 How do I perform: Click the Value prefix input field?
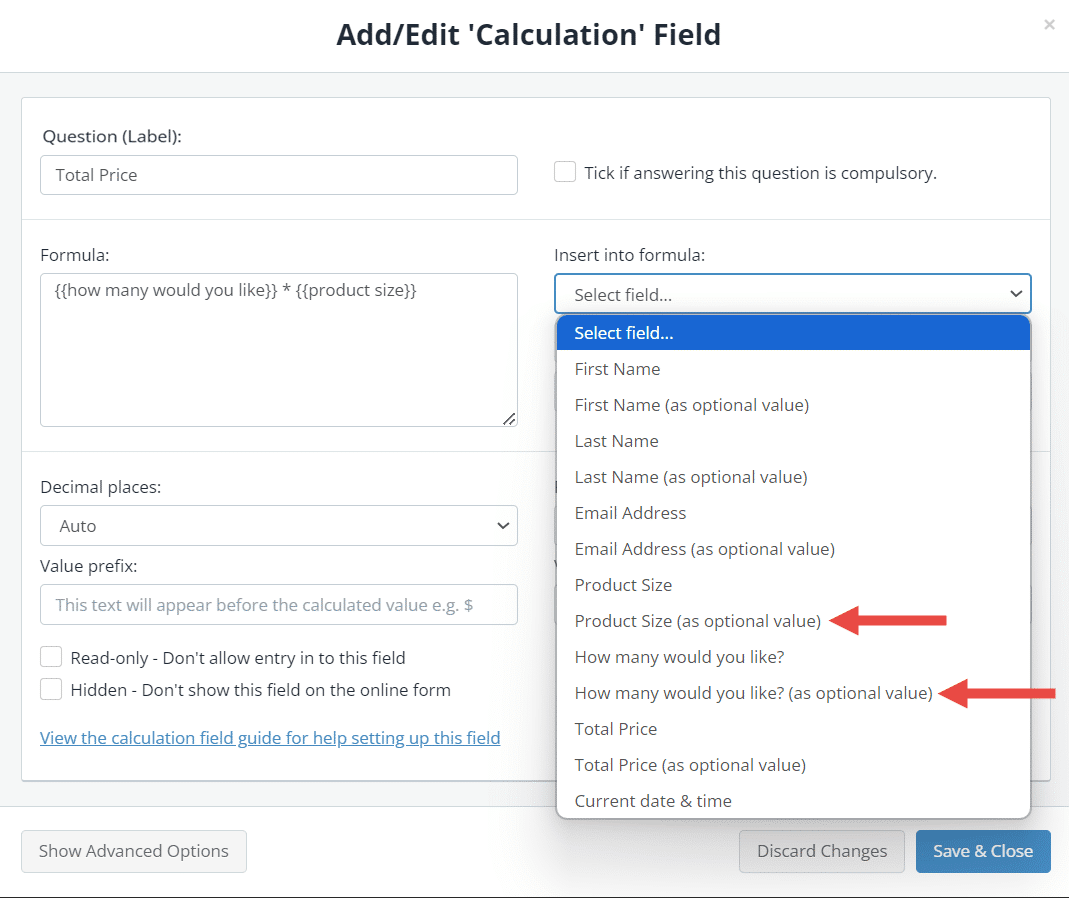click(278, 604)
